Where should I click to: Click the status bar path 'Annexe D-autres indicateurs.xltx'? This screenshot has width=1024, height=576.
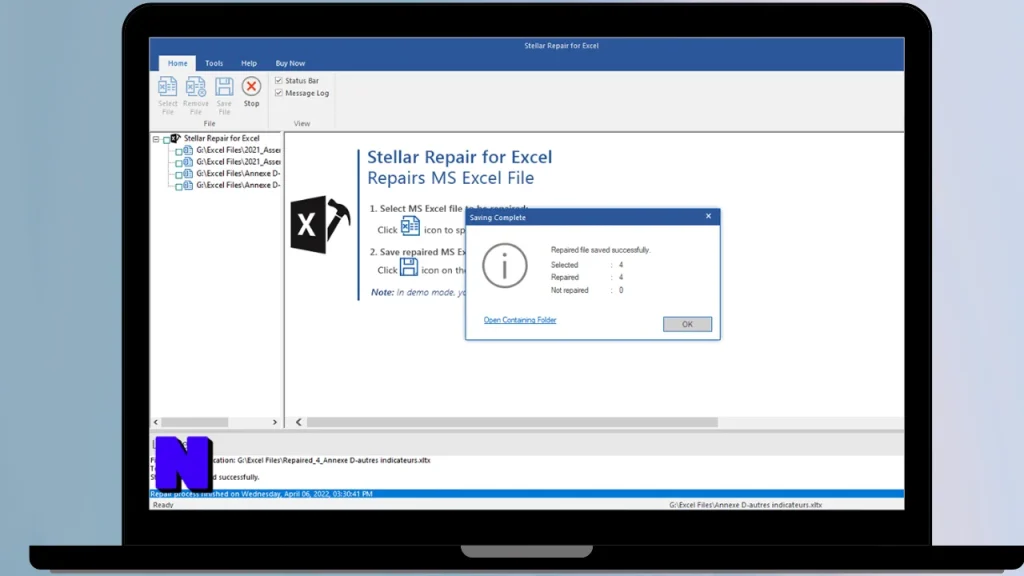[x=745, y=505]
